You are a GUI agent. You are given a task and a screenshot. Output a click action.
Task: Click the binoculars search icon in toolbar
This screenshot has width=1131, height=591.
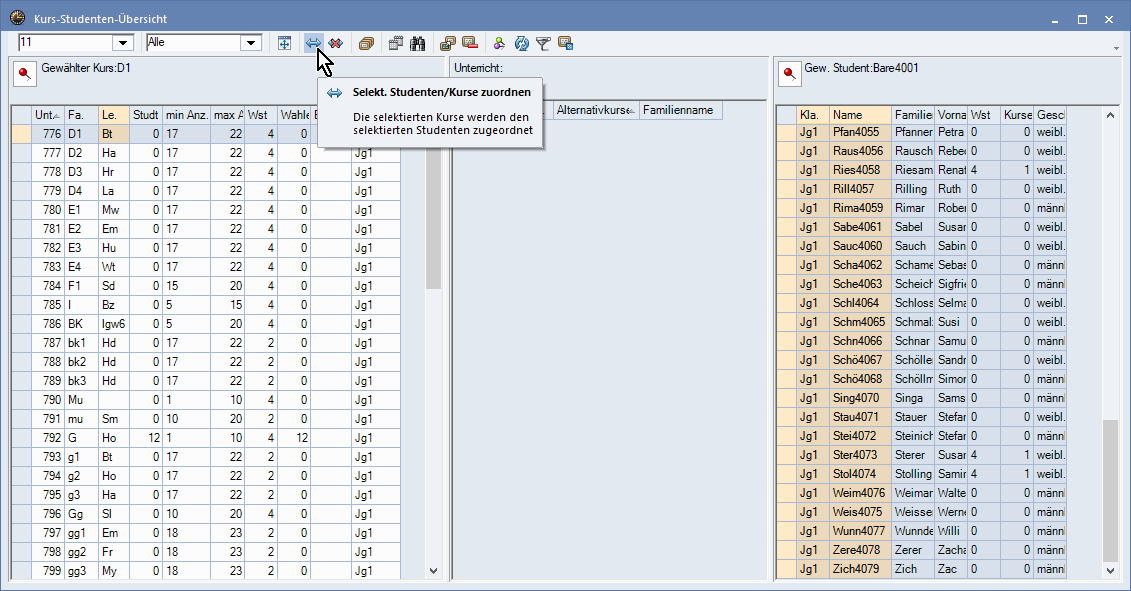[418, 43]
